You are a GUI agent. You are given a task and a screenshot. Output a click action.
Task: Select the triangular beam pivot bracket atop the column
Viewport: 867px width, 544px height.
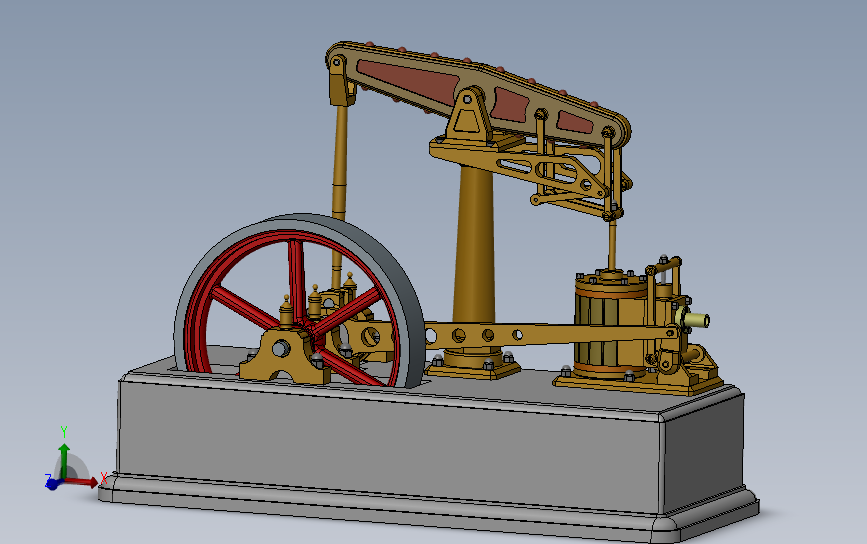pyautogui.click(x=469, y=113)
